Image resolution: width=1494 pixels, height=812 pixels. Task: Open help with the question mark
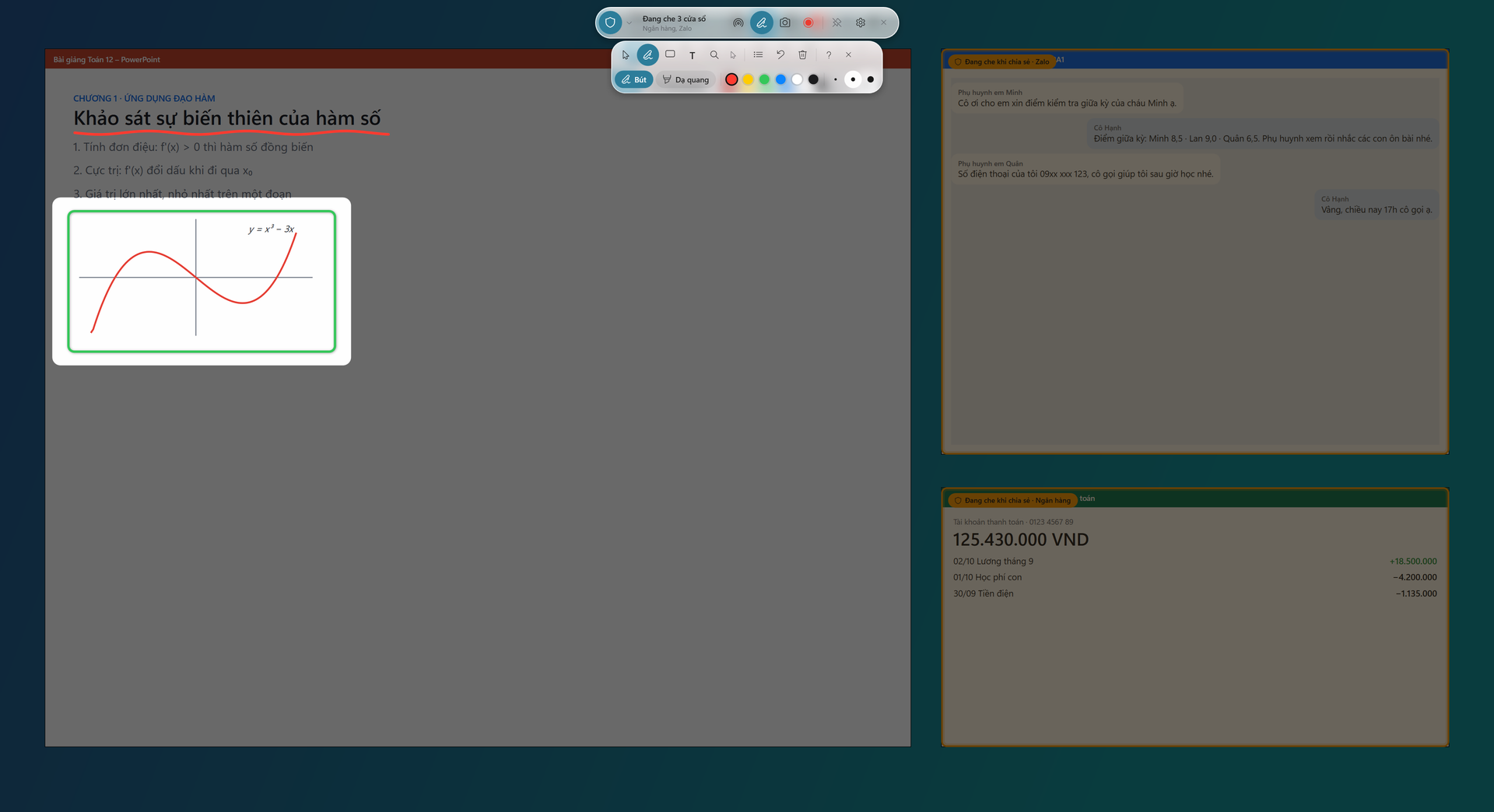pos(829,55)
